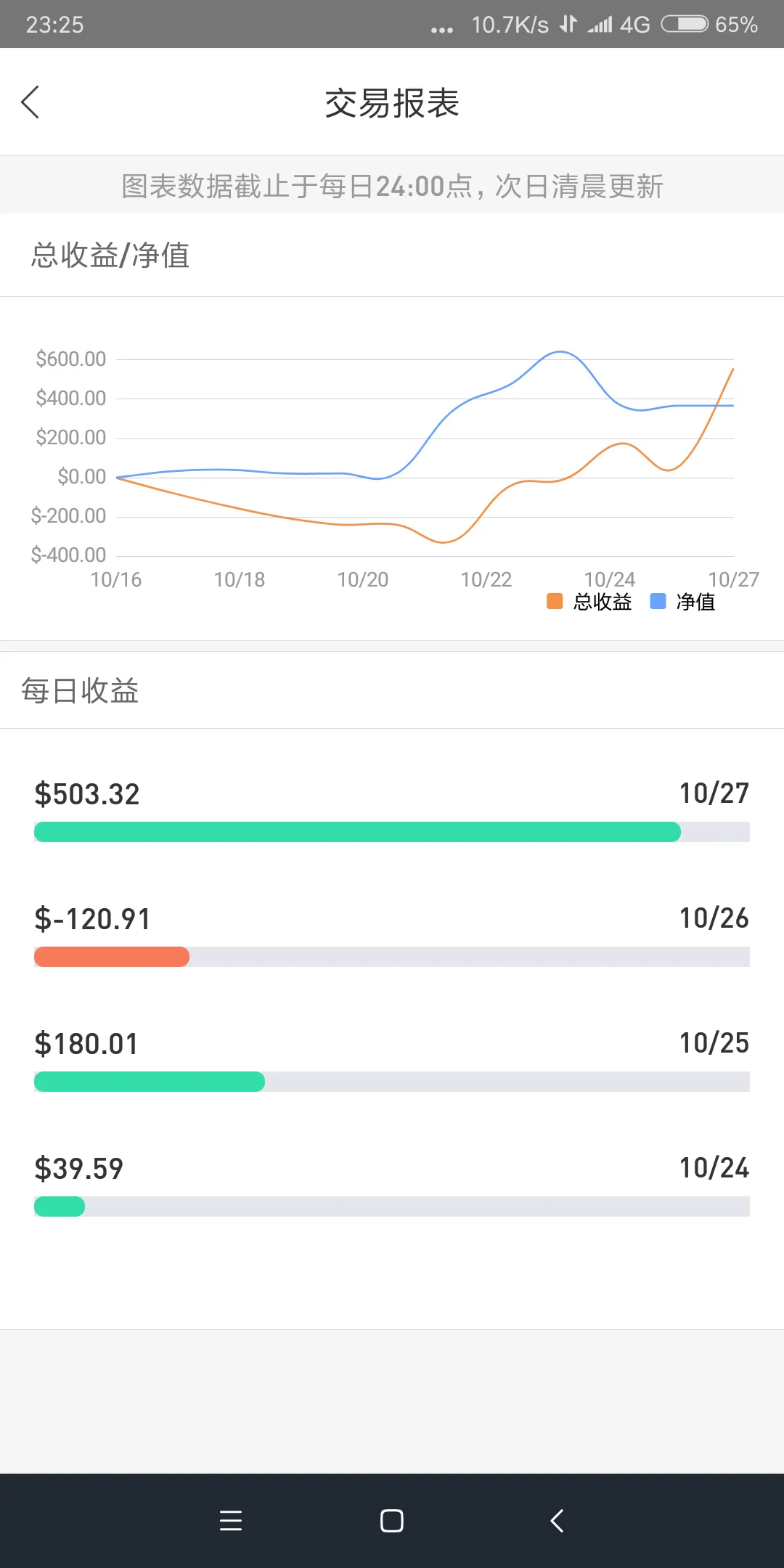The image size is (784, 1568).
Task: Tap the three dots status icon
Action: (x=441, y=29)
